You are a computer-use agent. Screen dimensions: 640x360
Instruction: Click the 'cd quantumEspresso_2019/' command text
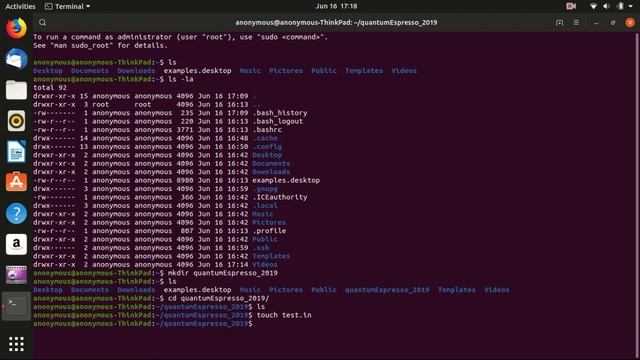click(218, 298)
